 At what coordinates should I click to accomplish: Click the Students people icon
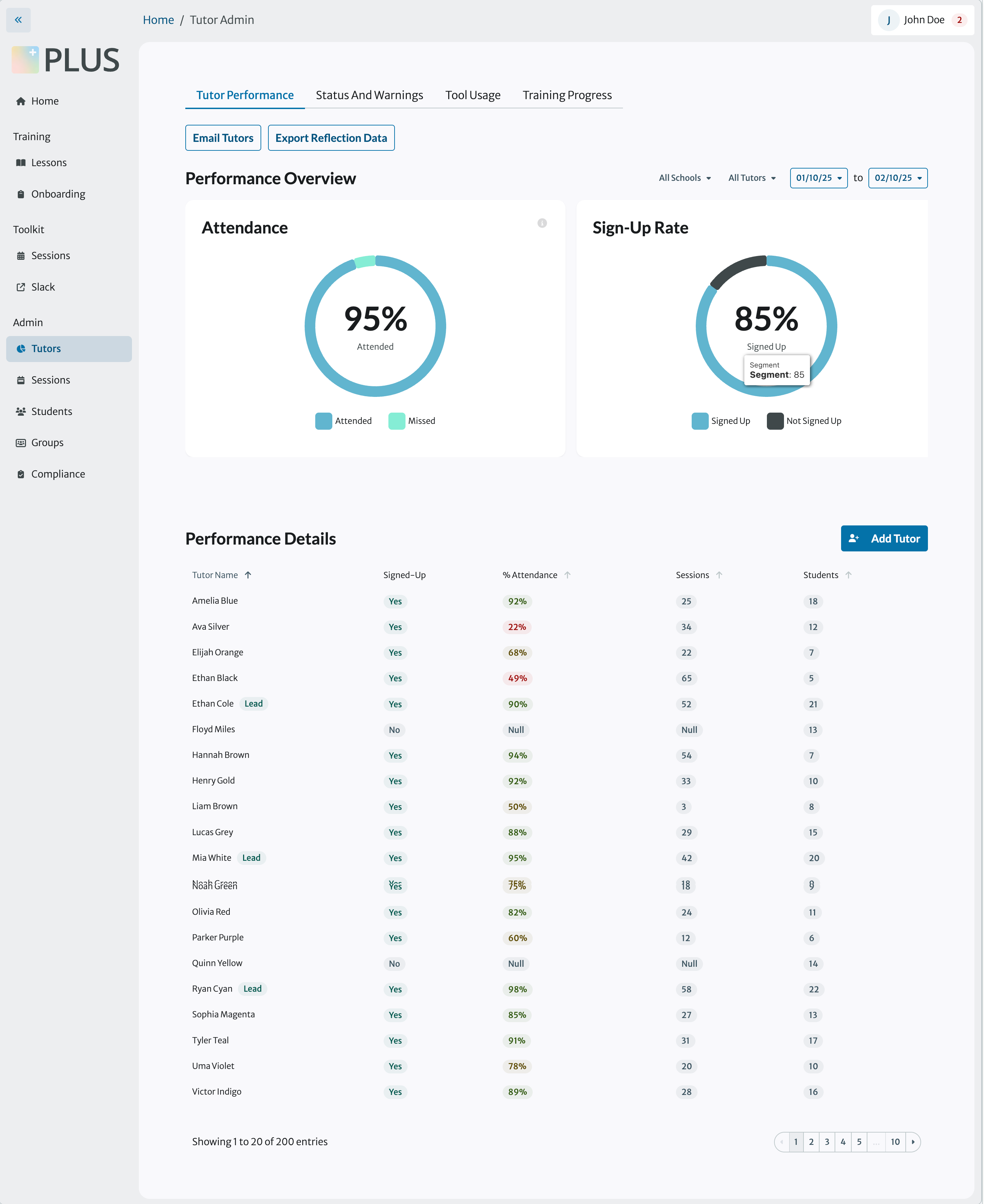click(21, 411)
